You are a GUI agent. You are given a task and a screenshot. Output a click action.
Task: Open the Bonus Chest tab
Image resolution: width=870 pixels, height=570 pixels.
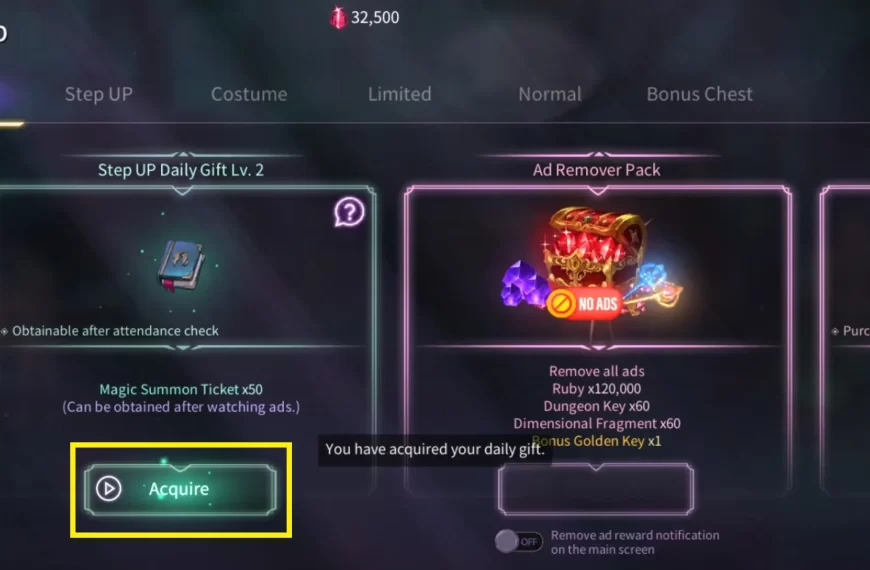tap(700, 94)
